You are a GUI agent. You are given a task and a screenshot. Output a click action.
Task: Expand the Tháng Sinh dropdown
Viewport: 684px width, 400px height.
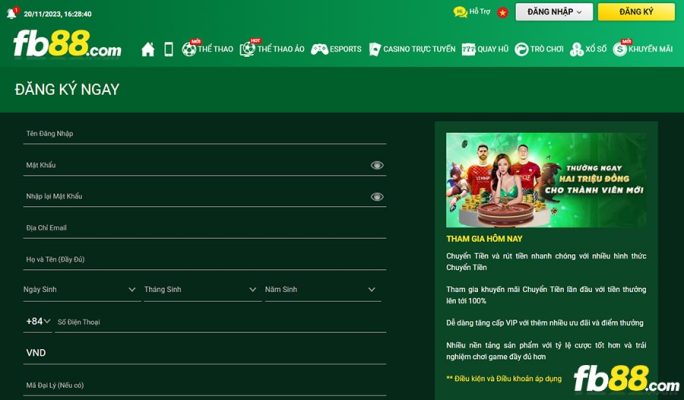click(202, 290)
